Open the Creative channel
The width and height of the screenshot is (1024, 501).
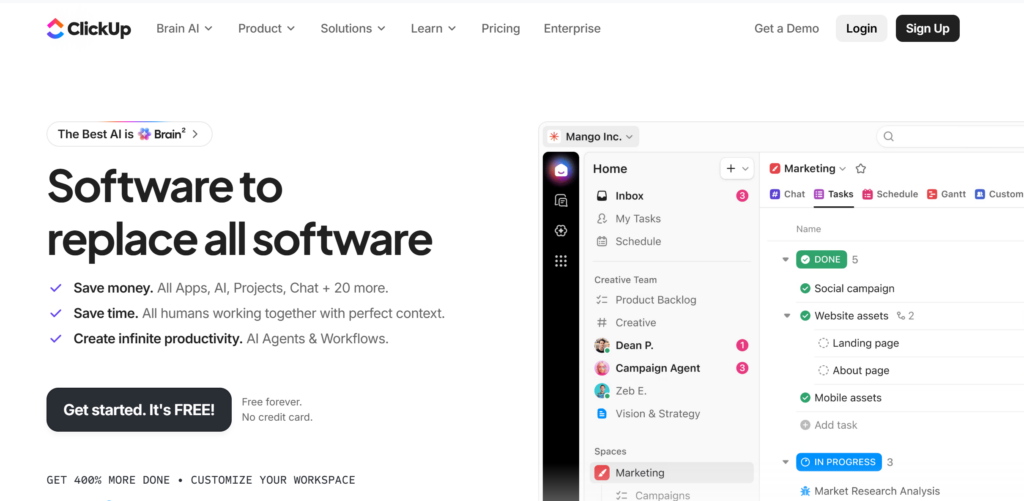pyautogui.click(x=671, y=323)
